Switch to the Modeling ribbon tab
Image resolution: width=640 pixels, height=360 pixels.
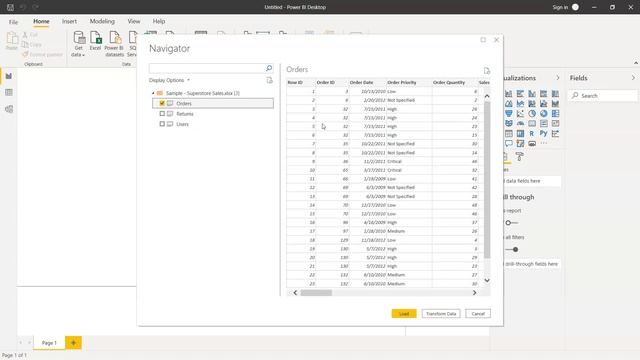click(x=102, y=21)
